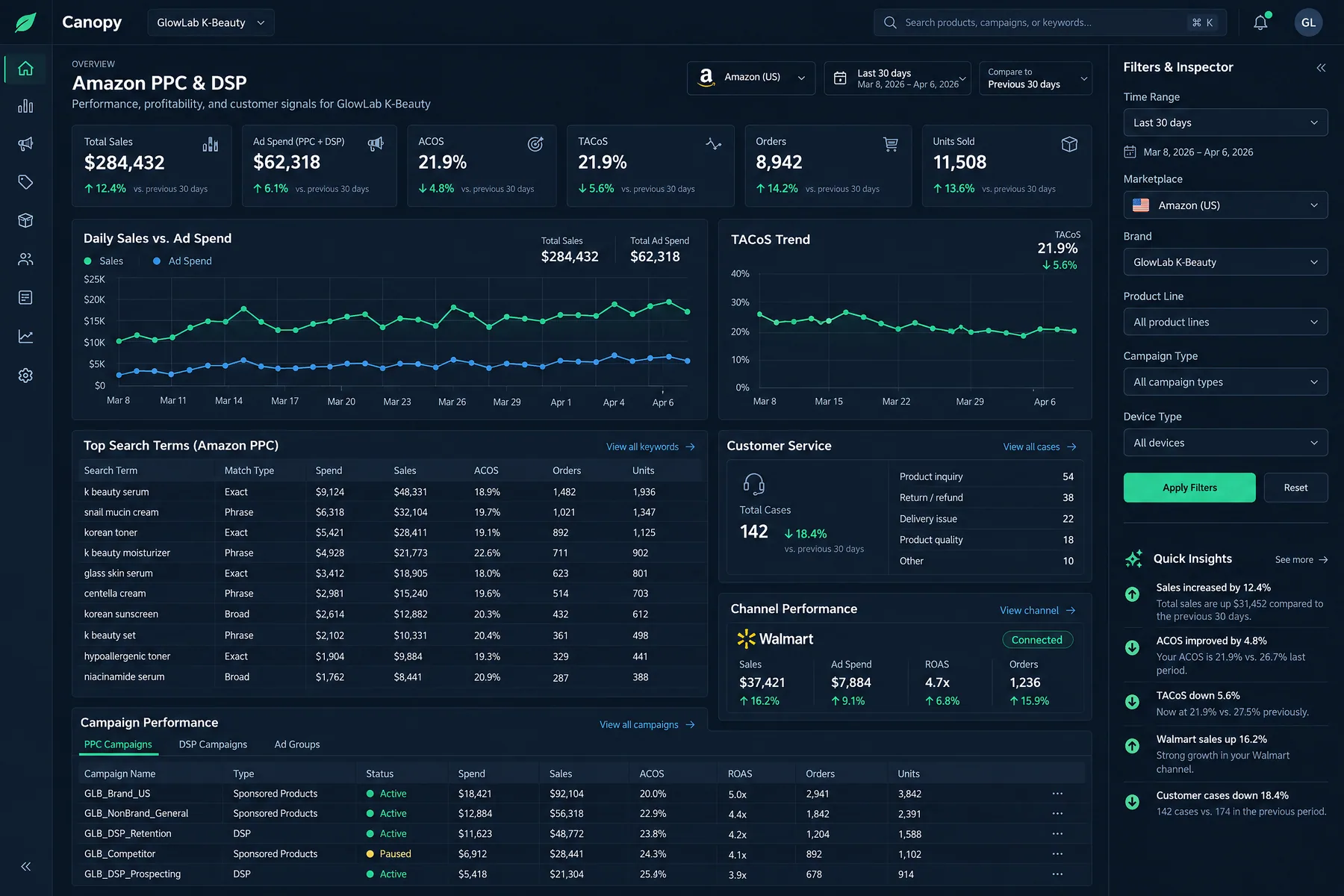Click the Apply Filters button
This screenshot has width=1344, height=896.
point(1189,488)
